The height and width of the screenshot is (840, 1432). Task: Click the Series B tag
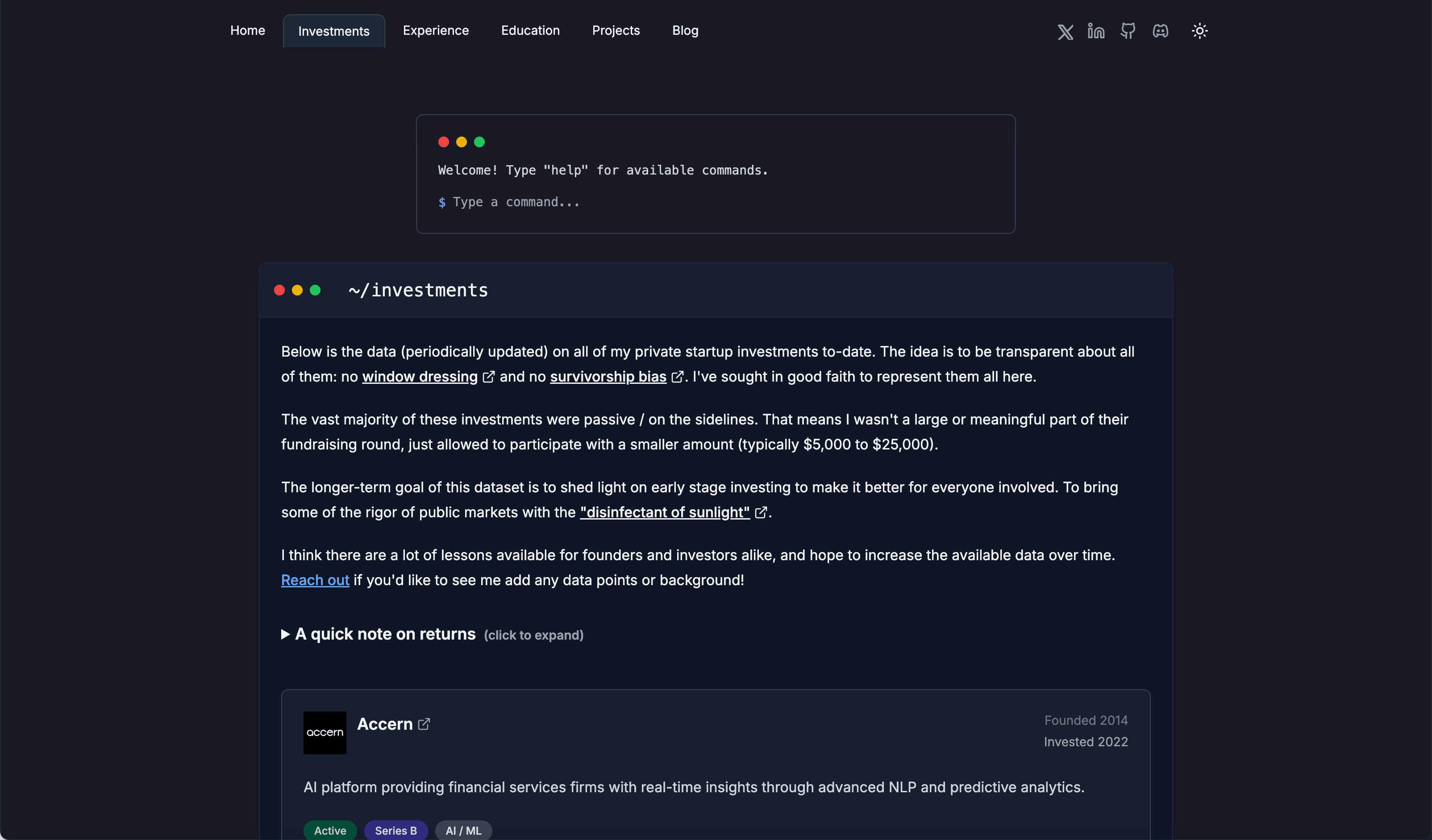point(396,830)
